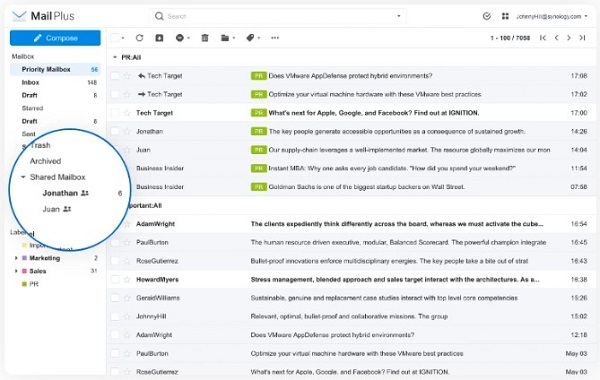Star the JohnnyHill email

coord(127,316)
